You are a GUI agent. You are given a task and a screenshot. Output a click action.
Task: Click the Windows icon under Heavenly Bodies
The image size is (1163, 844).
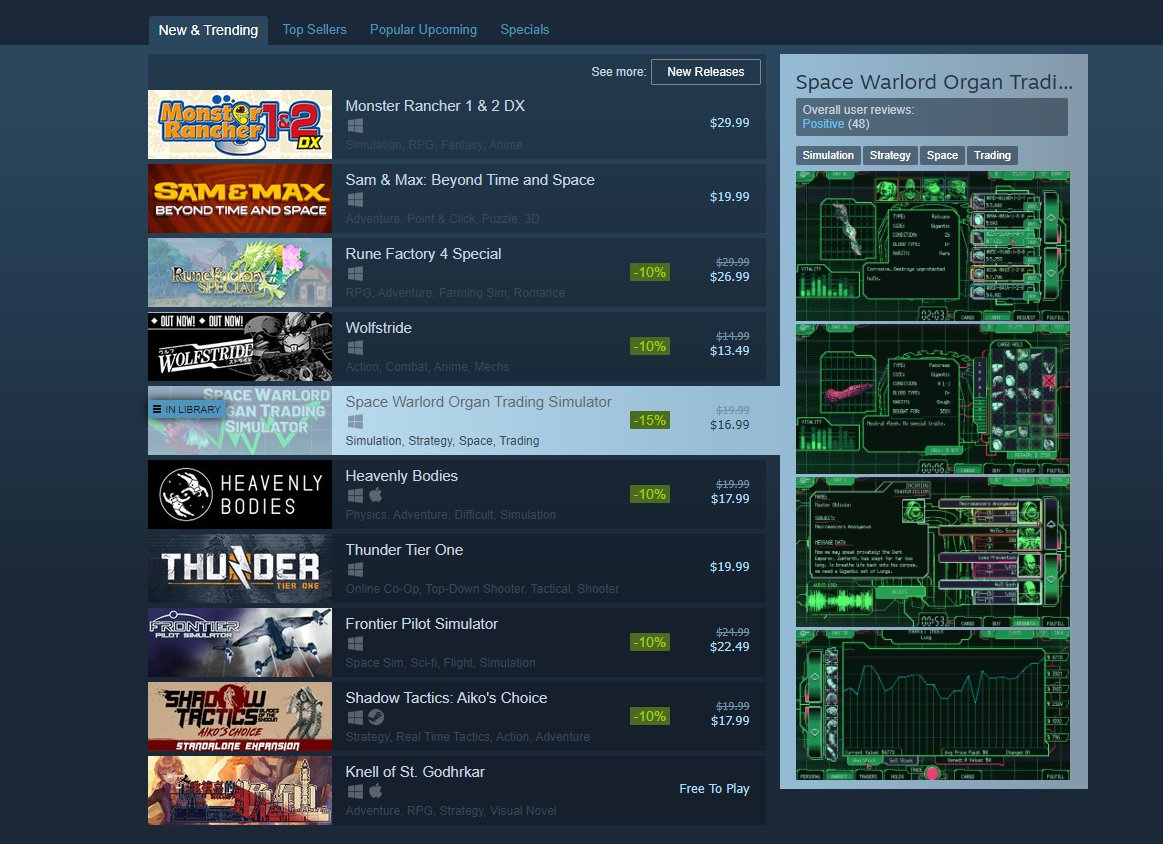(x=355, y=495)
